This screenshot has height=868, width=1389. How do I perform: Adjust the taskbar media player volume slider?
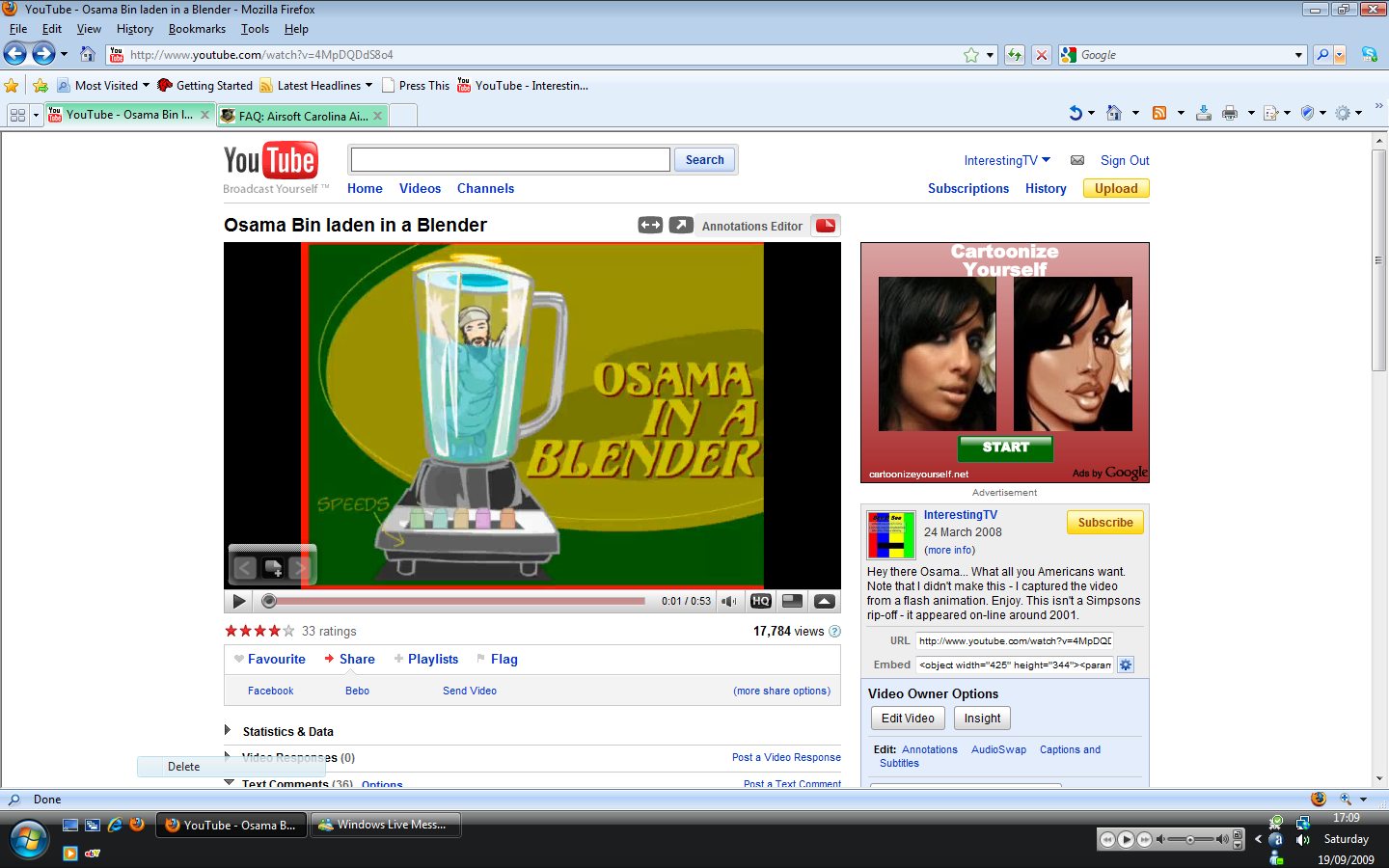pyautogui.click(x=1190, y=839)
